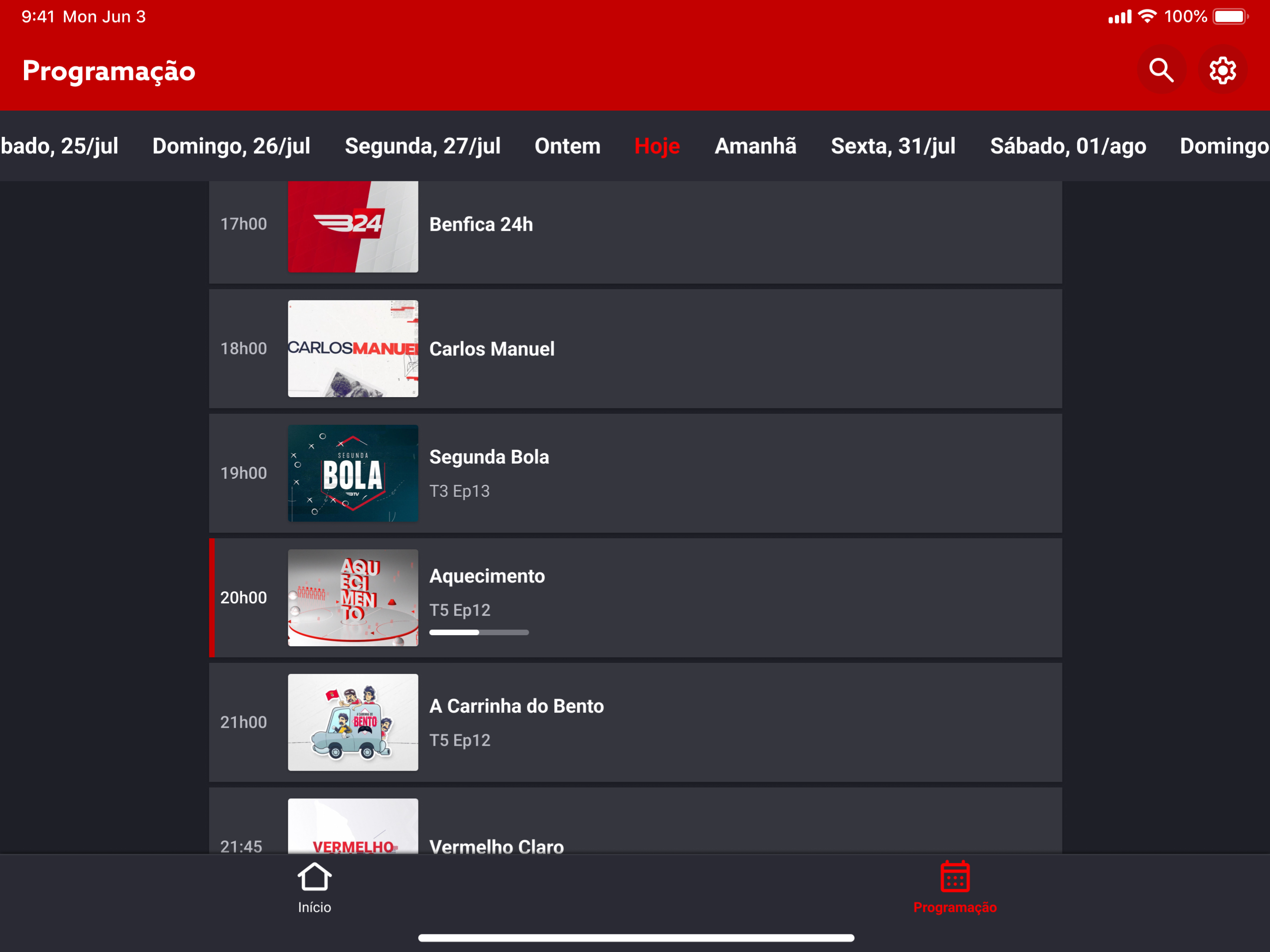Click the 17h00 time label
1270x952 pixels.
pos(244,224)
